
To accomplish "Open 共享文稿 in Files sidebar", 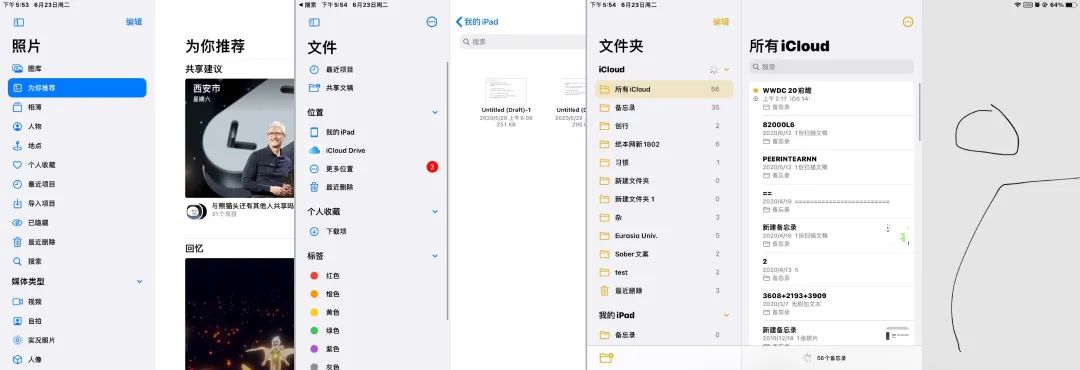I will [372, 88].
